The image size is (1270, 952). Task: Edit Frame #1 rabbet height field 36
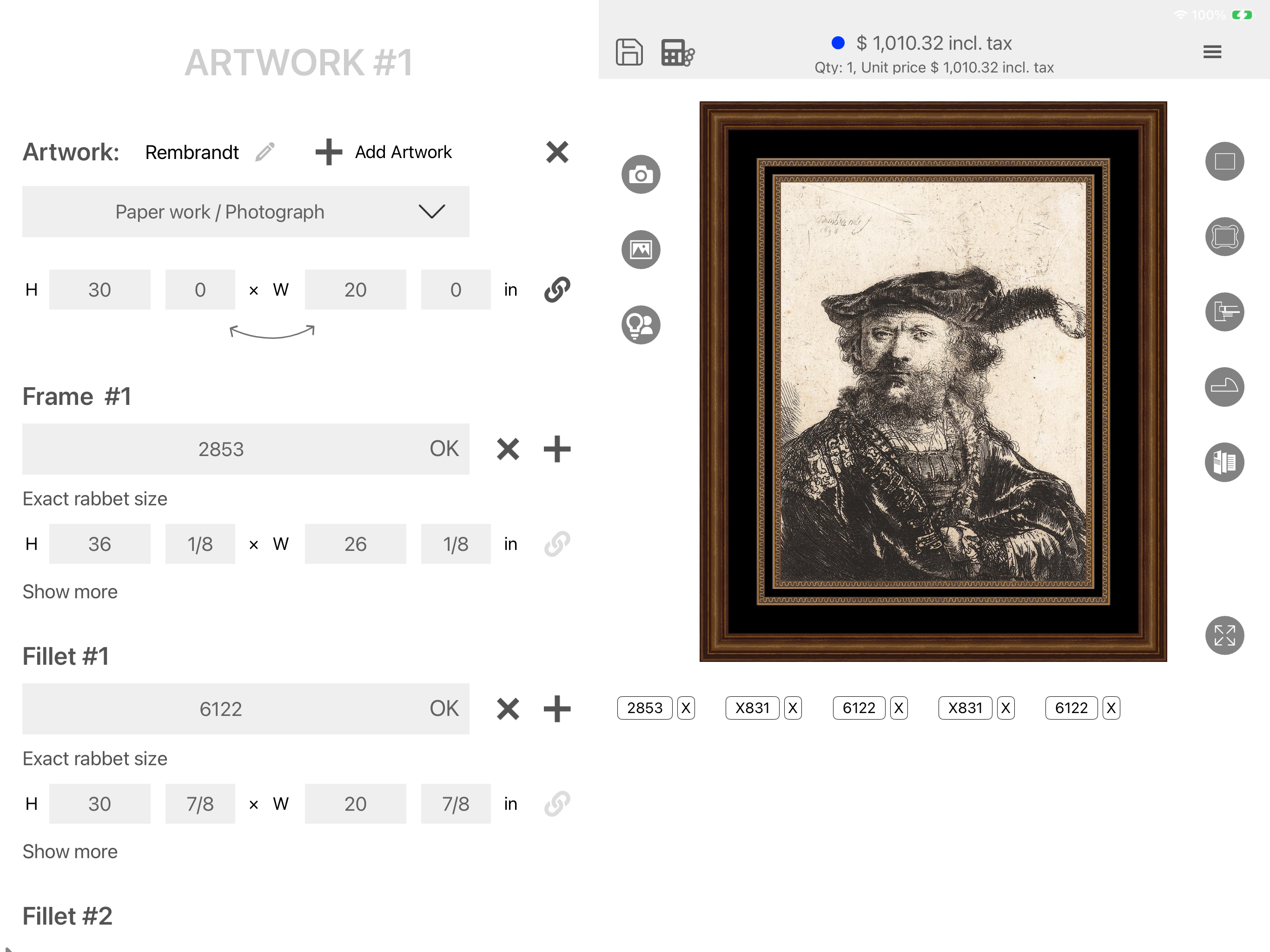(x=100, y=544)
